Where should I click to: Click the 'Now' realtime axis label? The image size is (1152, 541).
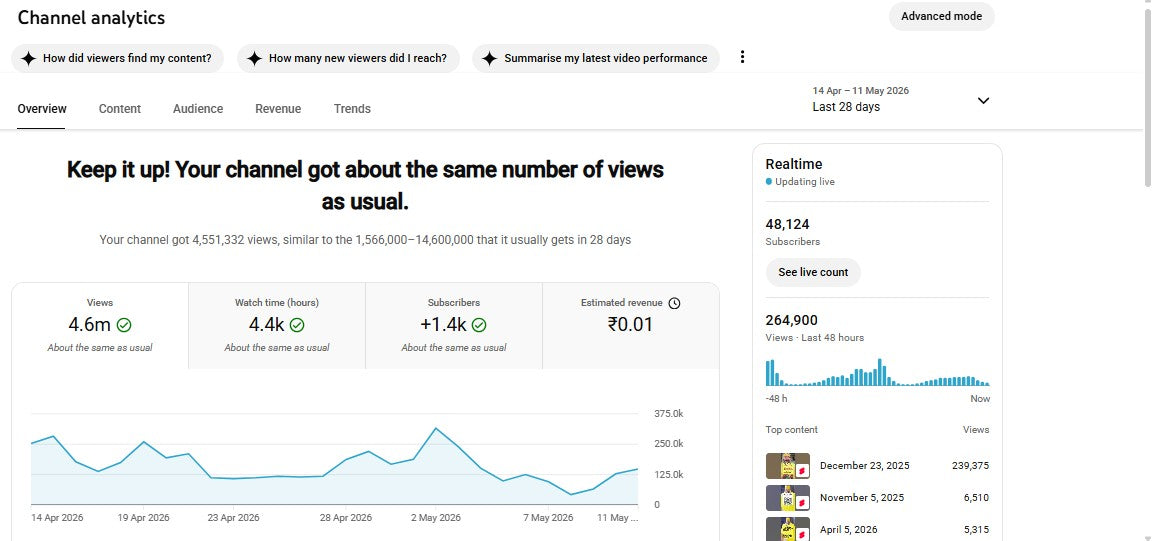coord(980,399)
